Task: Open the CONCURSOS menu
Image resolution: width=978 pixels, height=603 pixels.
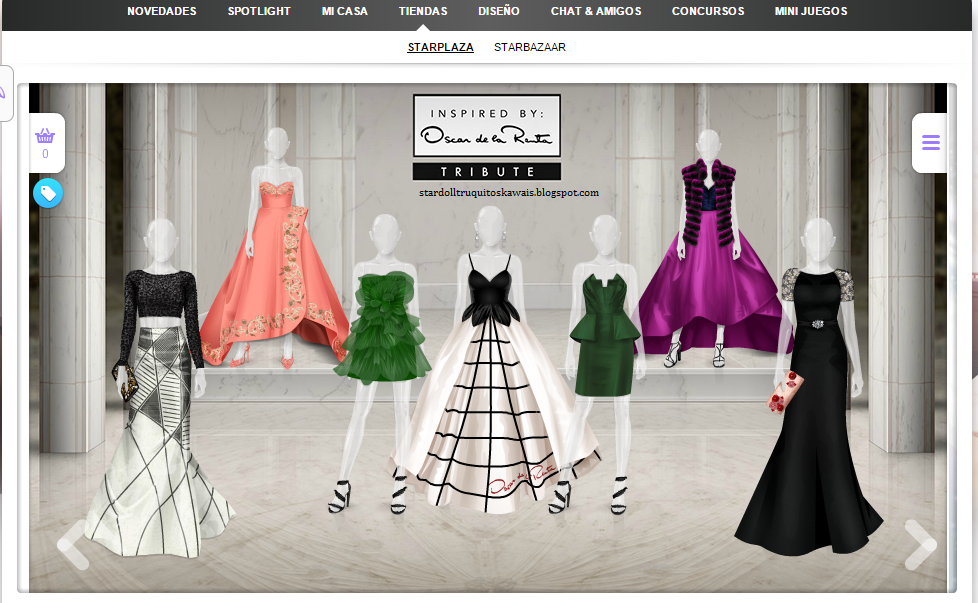Action: click(708, 11)
